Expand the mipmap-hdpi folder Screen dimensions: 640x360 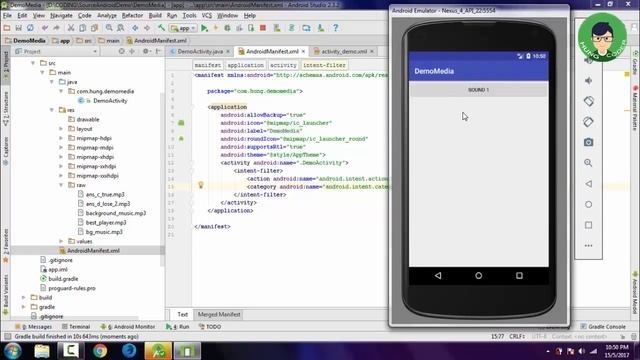coord(61,138)
